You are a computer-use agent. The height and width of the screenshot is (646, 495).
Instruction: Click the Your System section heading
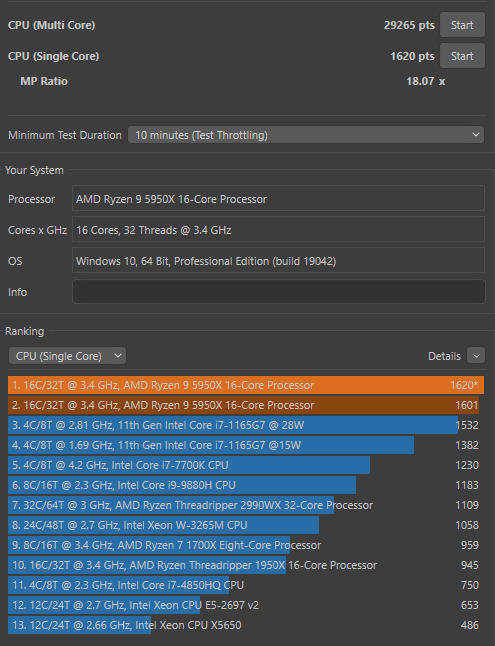click(x=34, y=170)
